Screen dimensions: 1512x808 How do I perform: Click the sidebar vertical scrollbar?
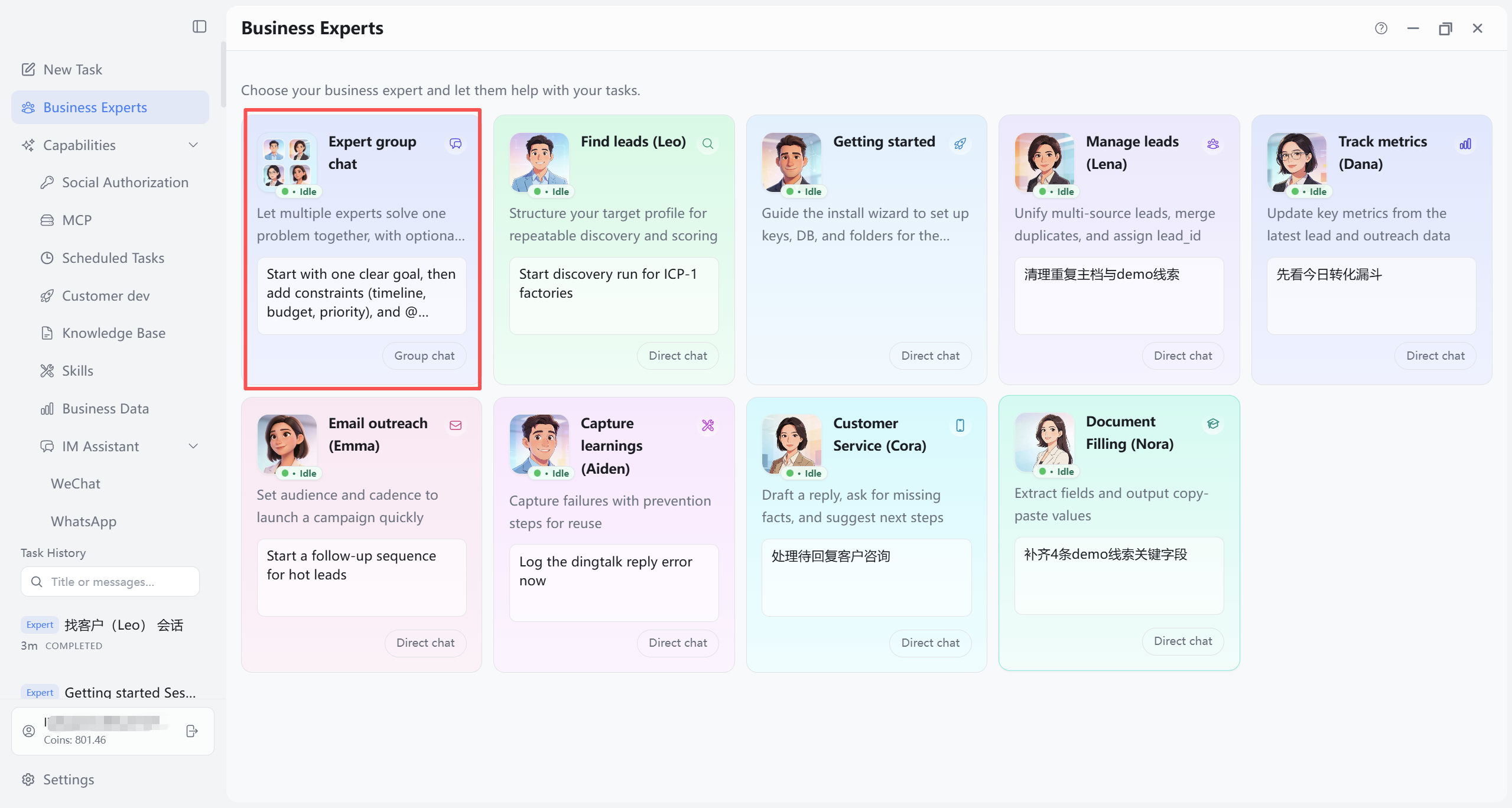(223, 74)
